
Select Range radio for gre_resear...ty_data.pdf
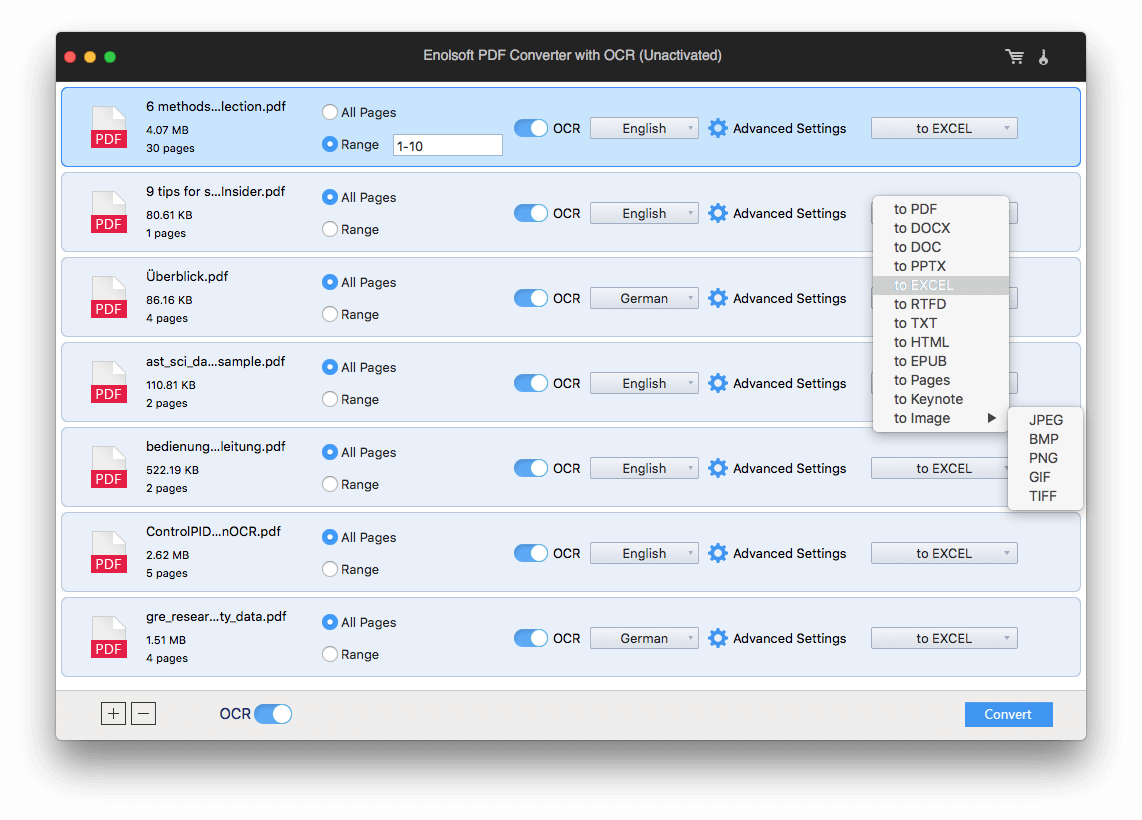tap(330, 654)
